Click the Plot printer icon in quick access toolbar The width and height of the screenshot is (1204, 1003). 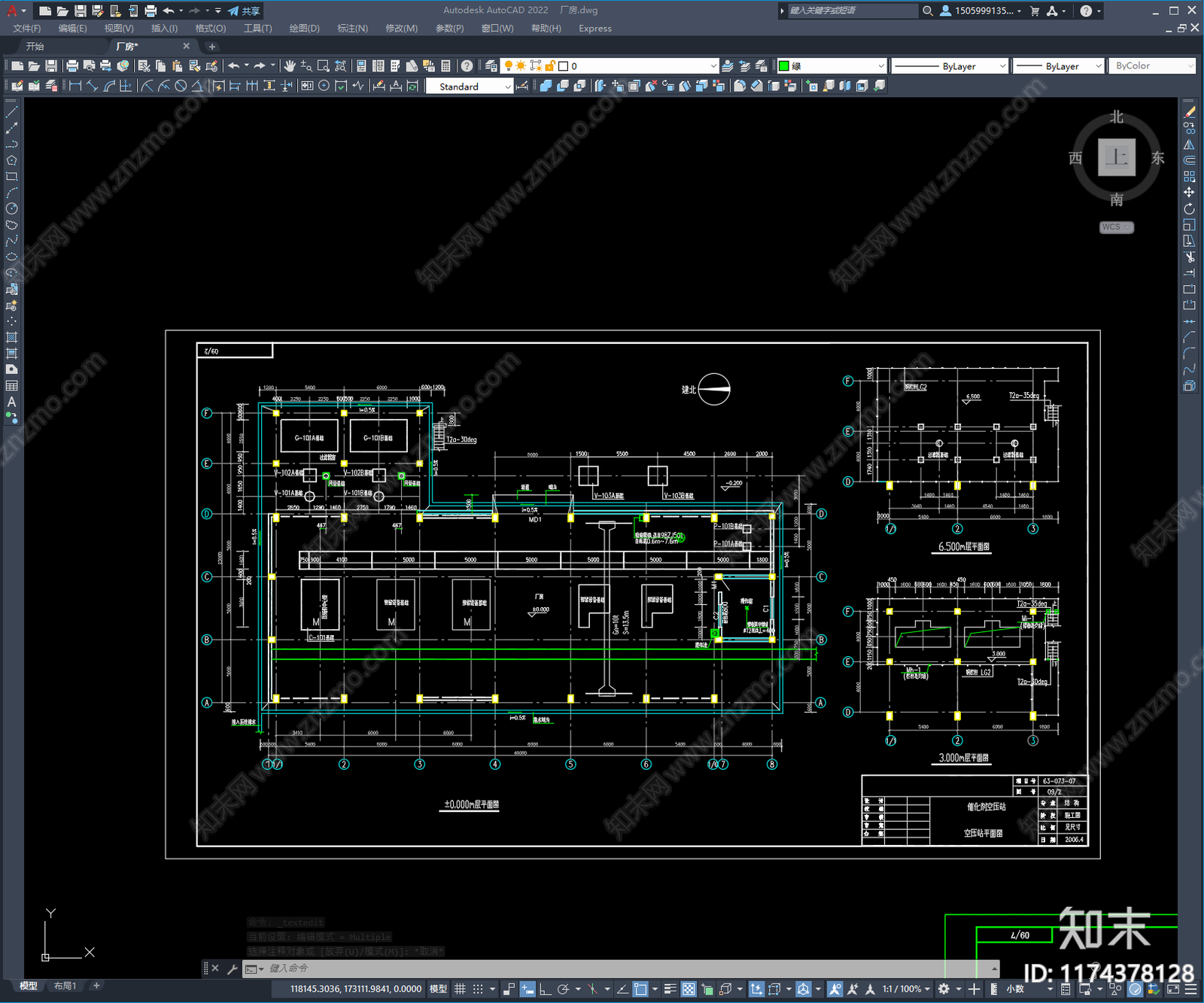(150, 11)
